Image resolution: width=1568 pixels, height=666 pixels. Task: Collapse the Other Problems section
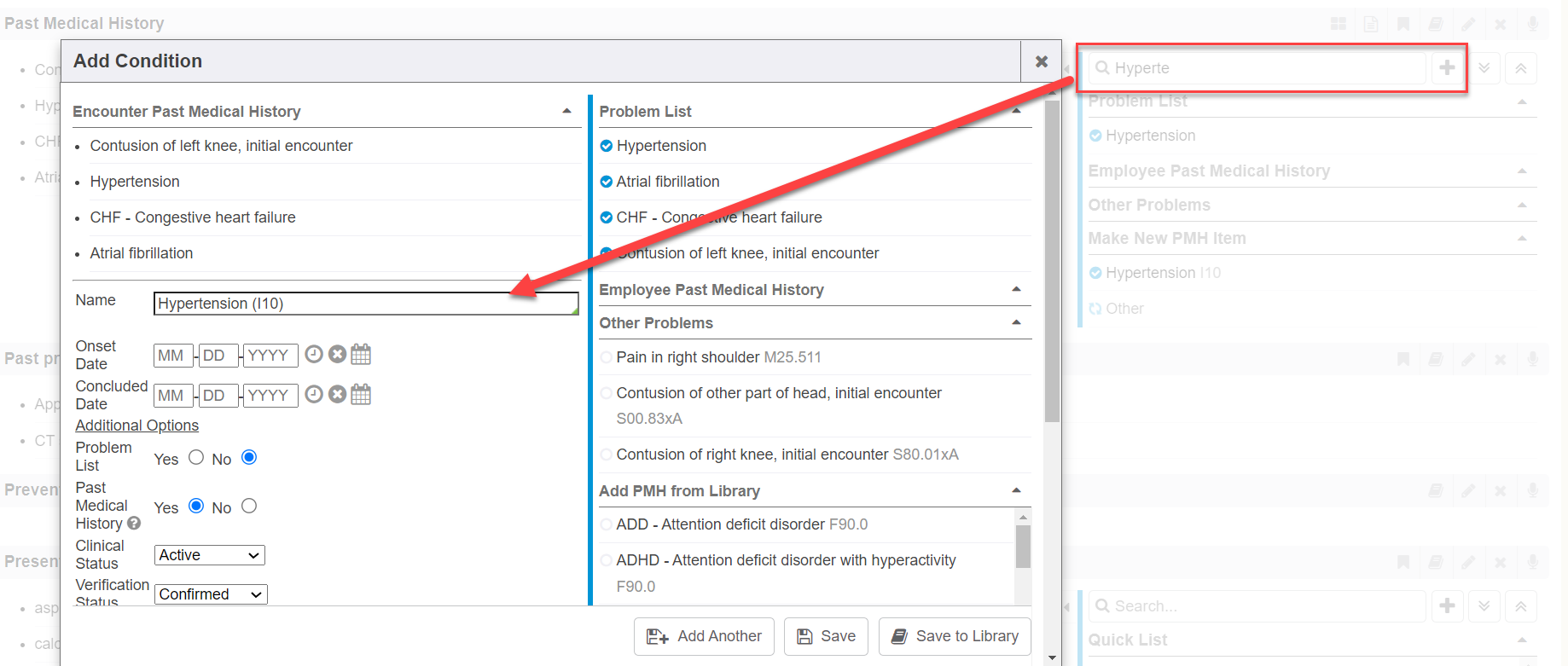click(x=1016, y=323)
